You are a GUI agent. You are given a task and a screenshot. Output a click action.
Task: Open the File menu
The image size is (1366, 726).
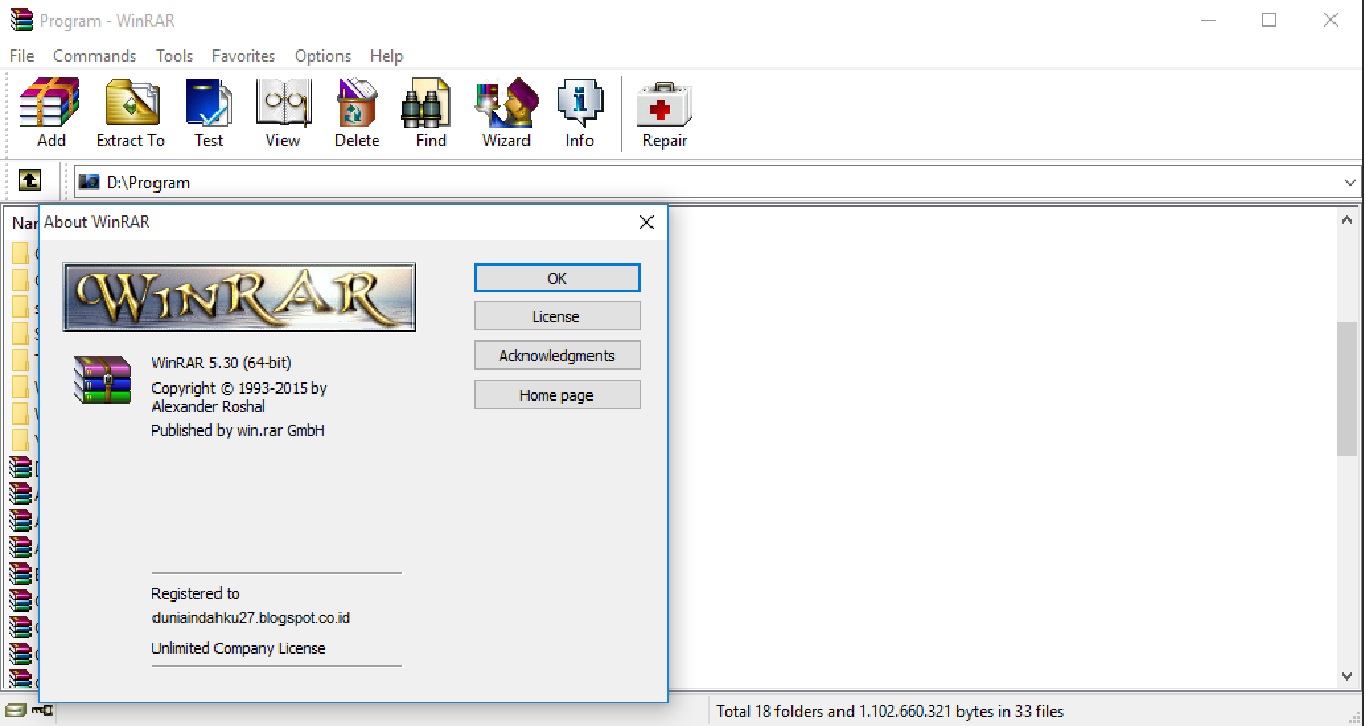click(x=22, y=56)
